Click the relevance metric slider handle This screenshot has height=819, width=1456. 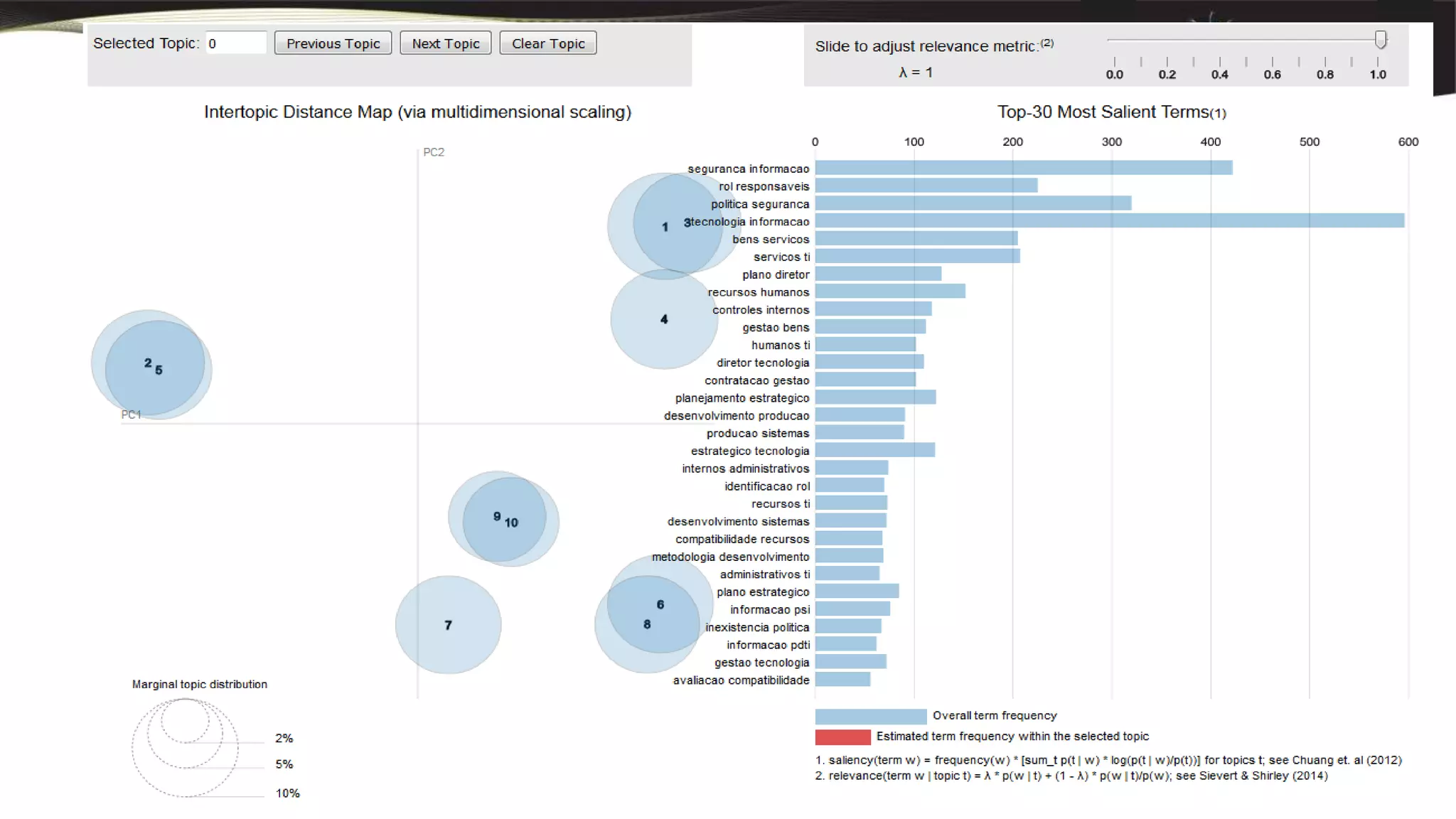click(1381, 40)
